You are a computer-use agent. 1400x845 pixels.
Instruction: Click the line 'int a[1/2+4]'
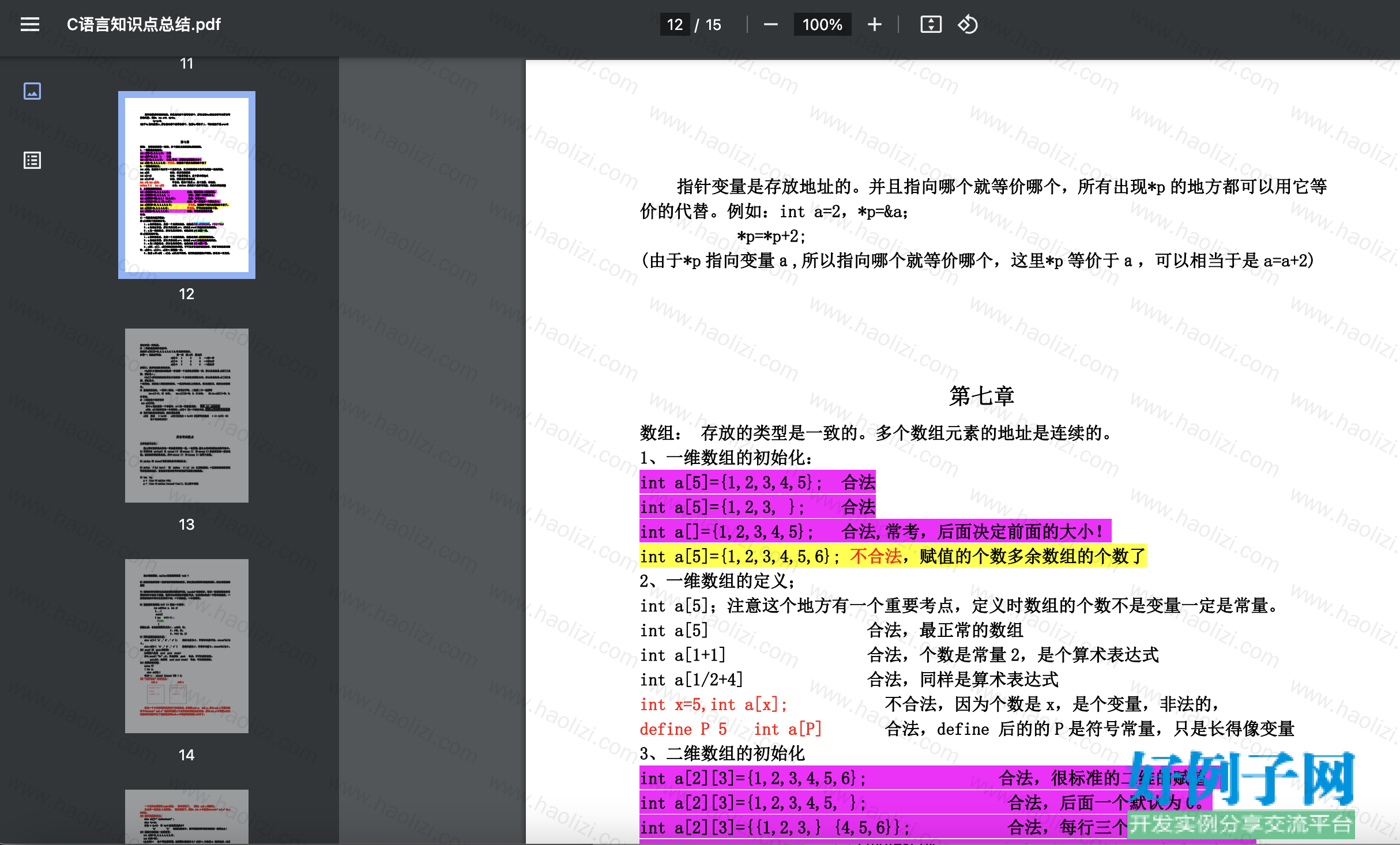click(691, 680)
